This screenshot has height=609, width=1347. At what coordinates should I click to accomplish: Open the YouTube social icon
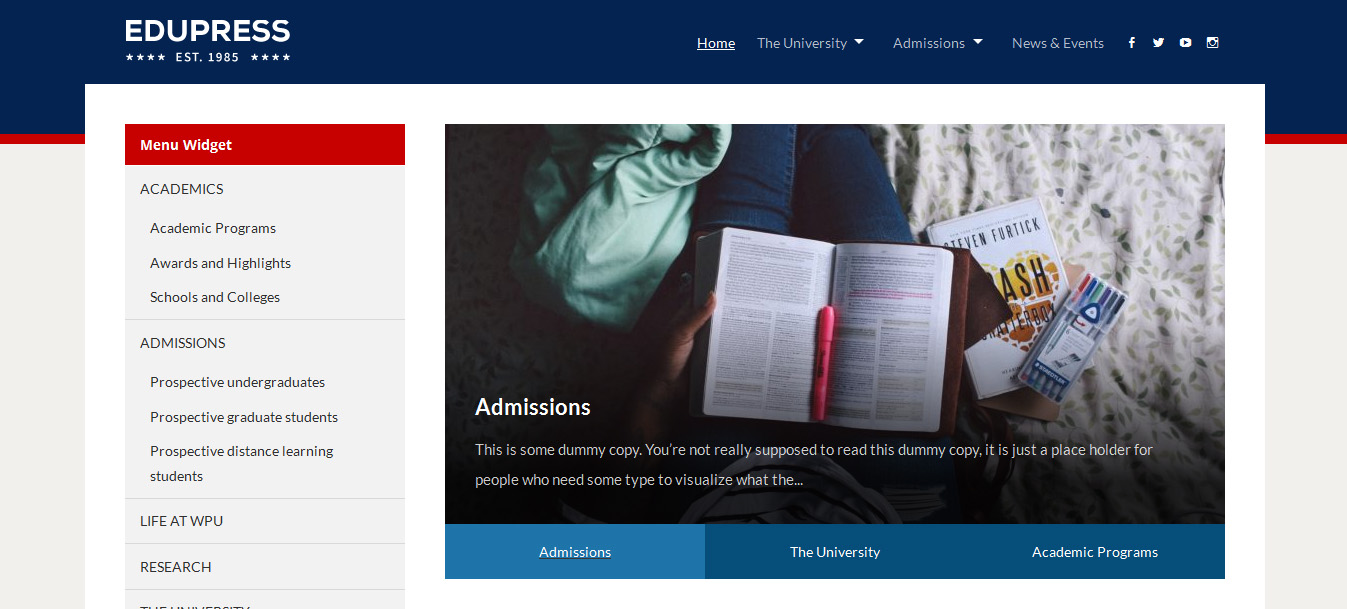pyautogui.click(x=1185, y=43)
